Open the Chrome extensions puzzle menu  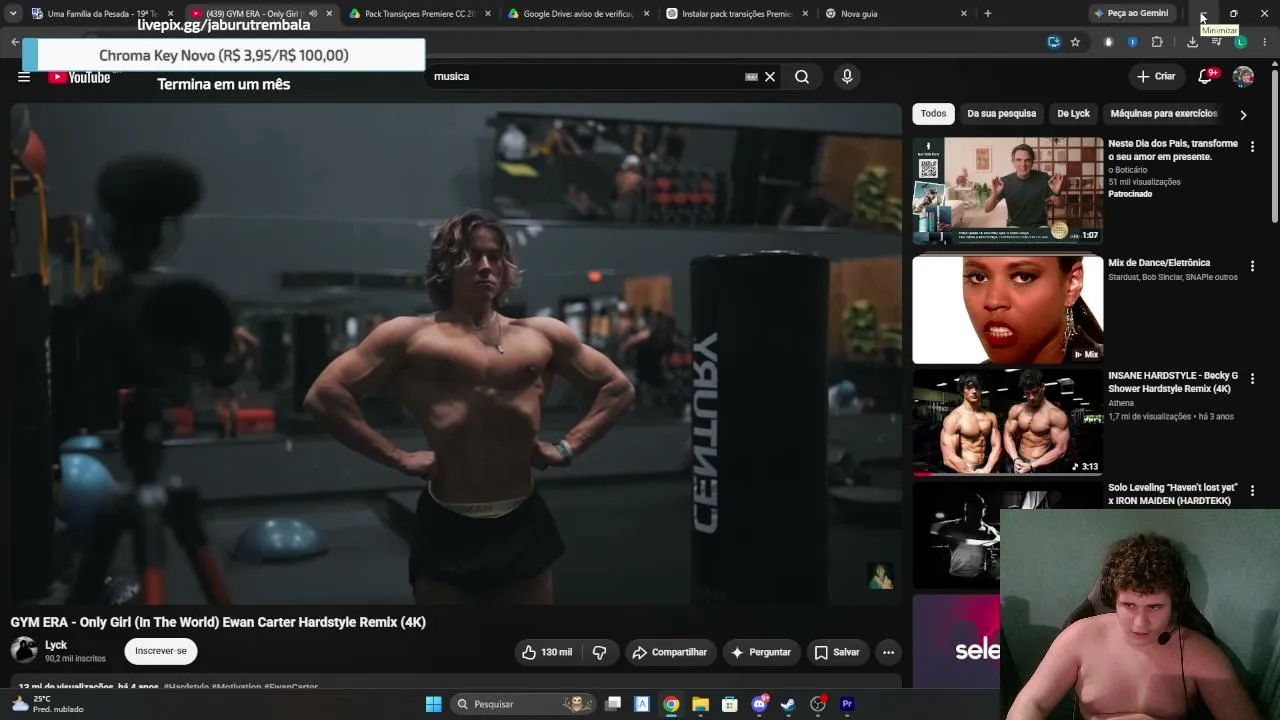pyautogui.click(x=1157, y=42)
